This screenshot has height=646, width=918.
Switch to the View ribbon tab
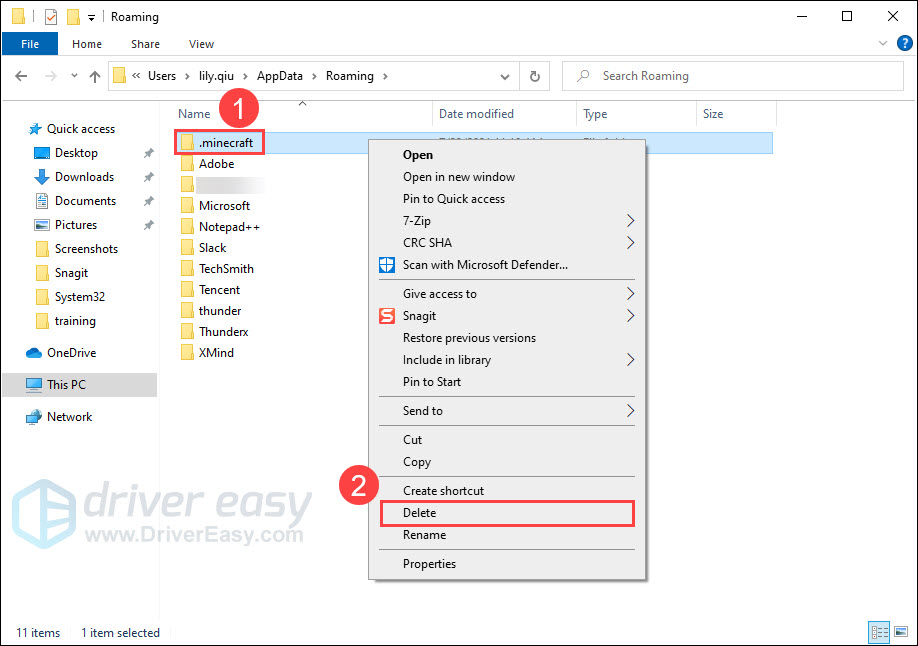pos(201,44)
